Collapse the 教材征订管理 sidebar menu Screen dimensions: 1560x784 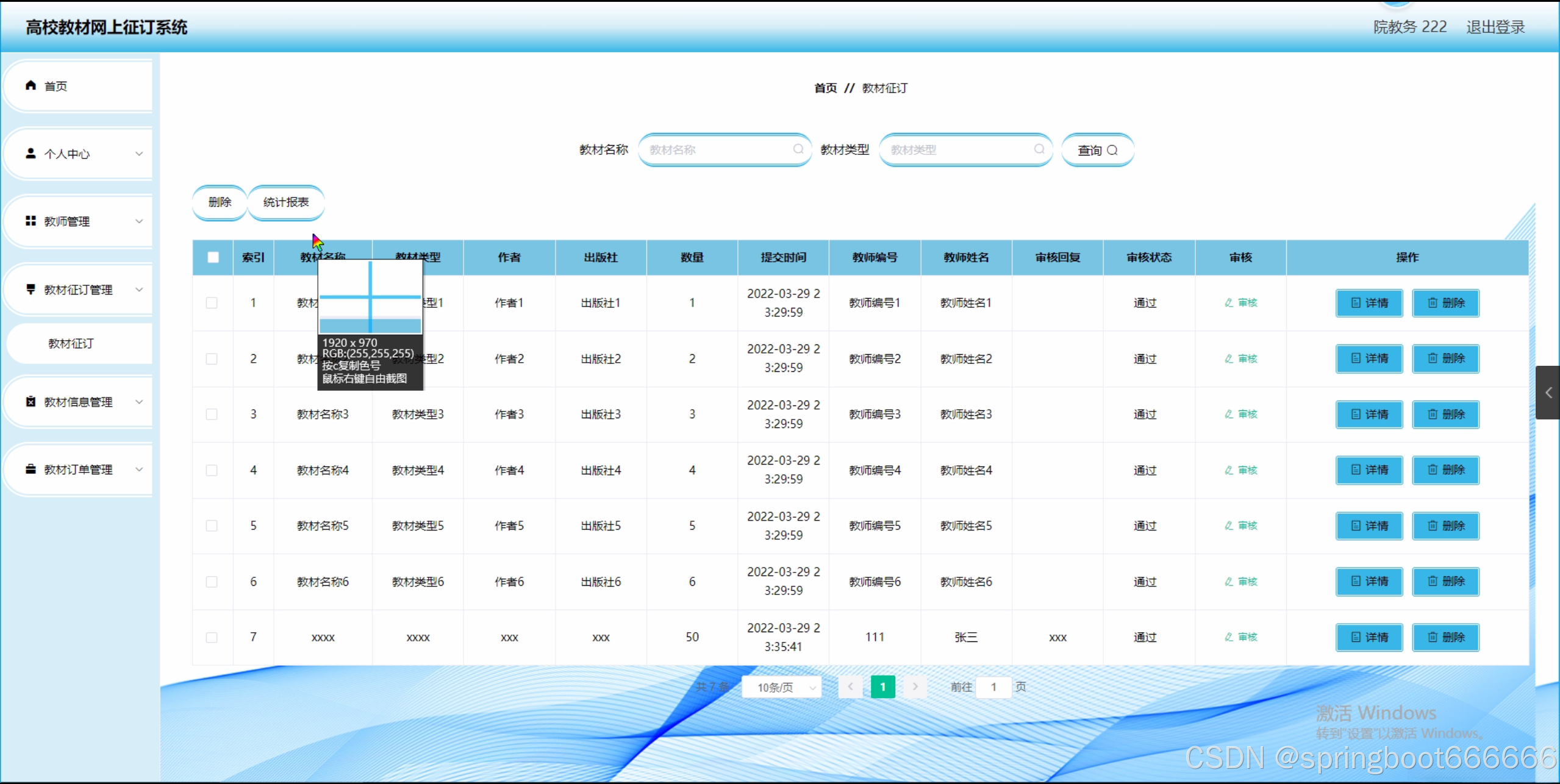tap(79, 290)
